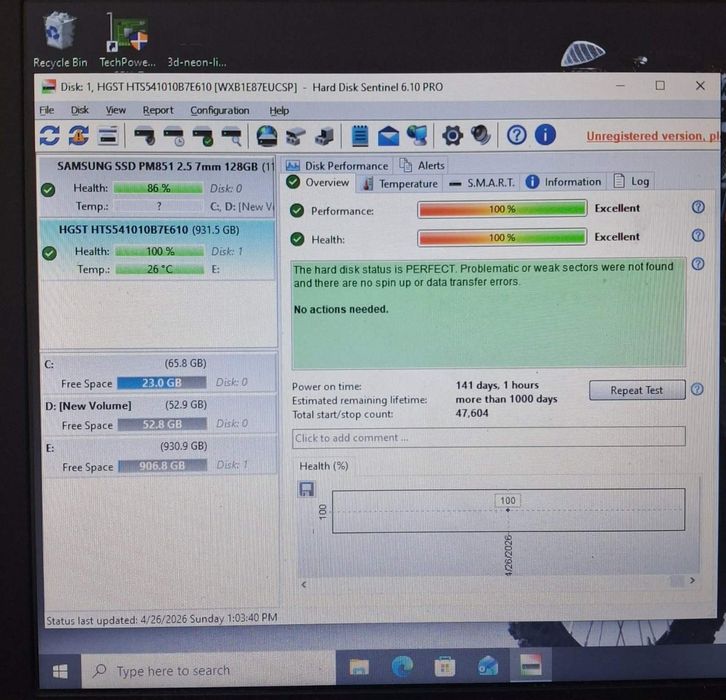Screen dimensions: 726x700
Task: Click the Hard Disk Sentinel taskbar icon
Action: [531, 666]
